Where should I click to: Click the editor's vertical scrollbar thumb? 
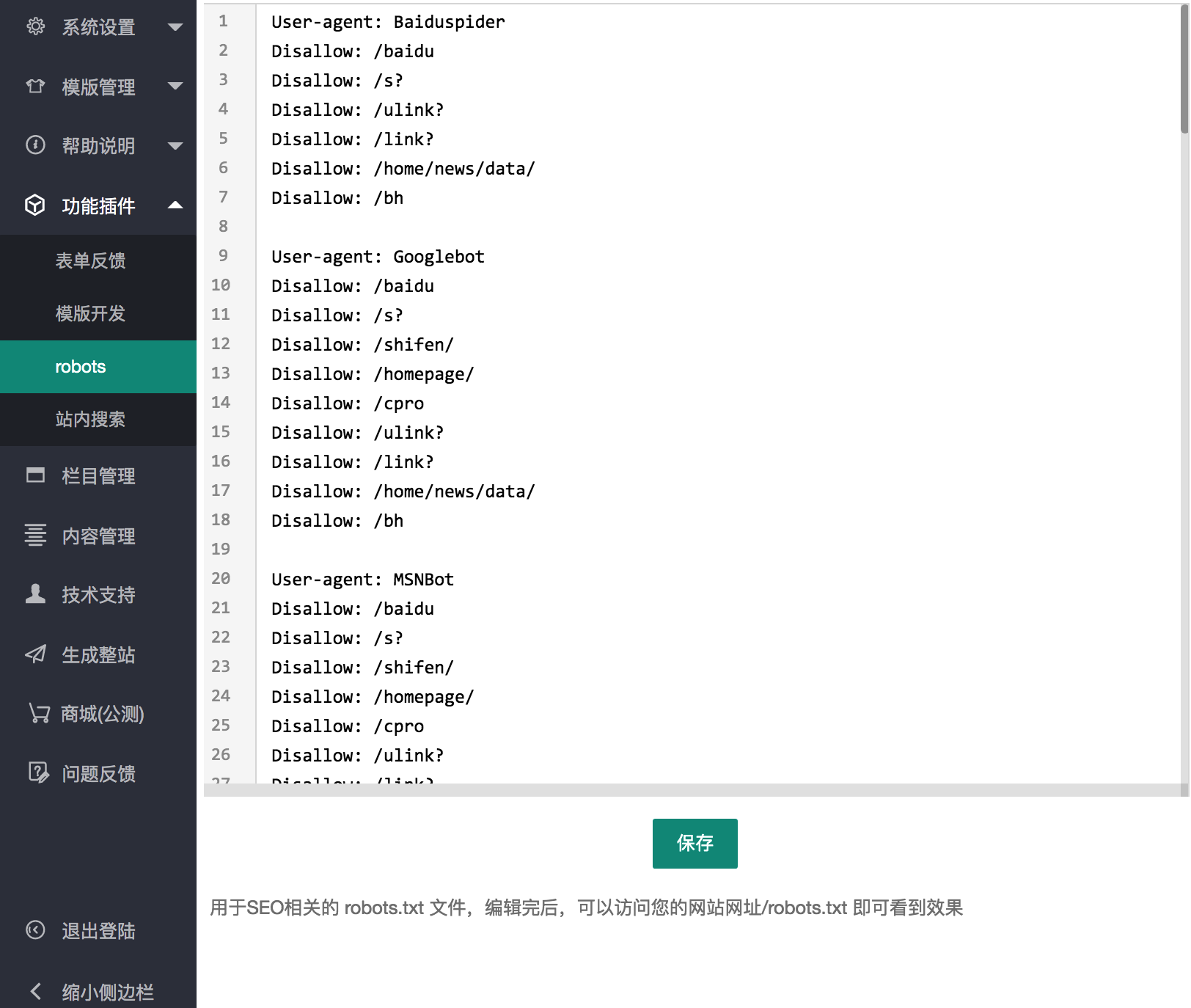(1184, 70)
